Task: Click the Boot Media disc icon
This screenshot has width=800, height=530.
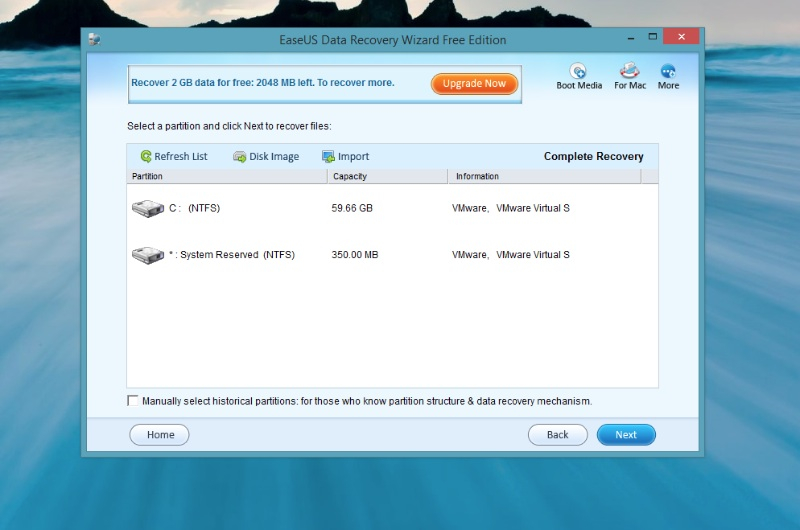Action: [578, 71]
